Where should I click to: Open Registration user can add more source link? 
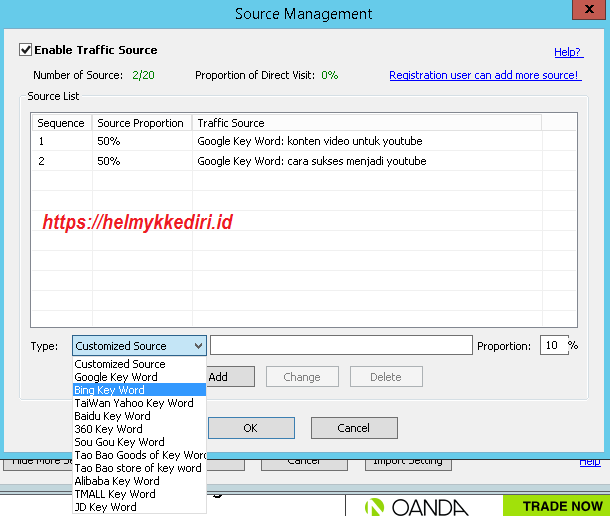[485, 75]
